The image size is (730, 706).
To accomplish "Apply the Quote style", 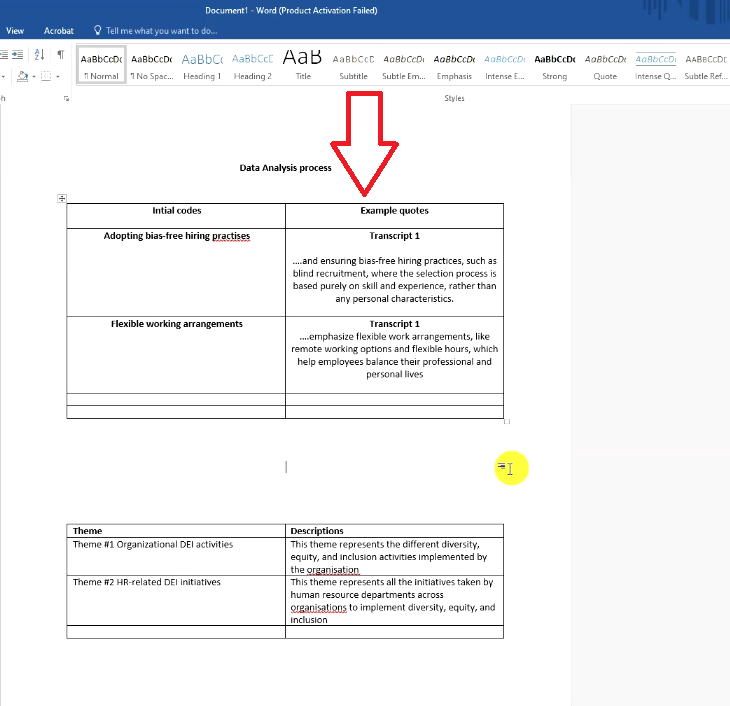I will click(x=605, y=65).
